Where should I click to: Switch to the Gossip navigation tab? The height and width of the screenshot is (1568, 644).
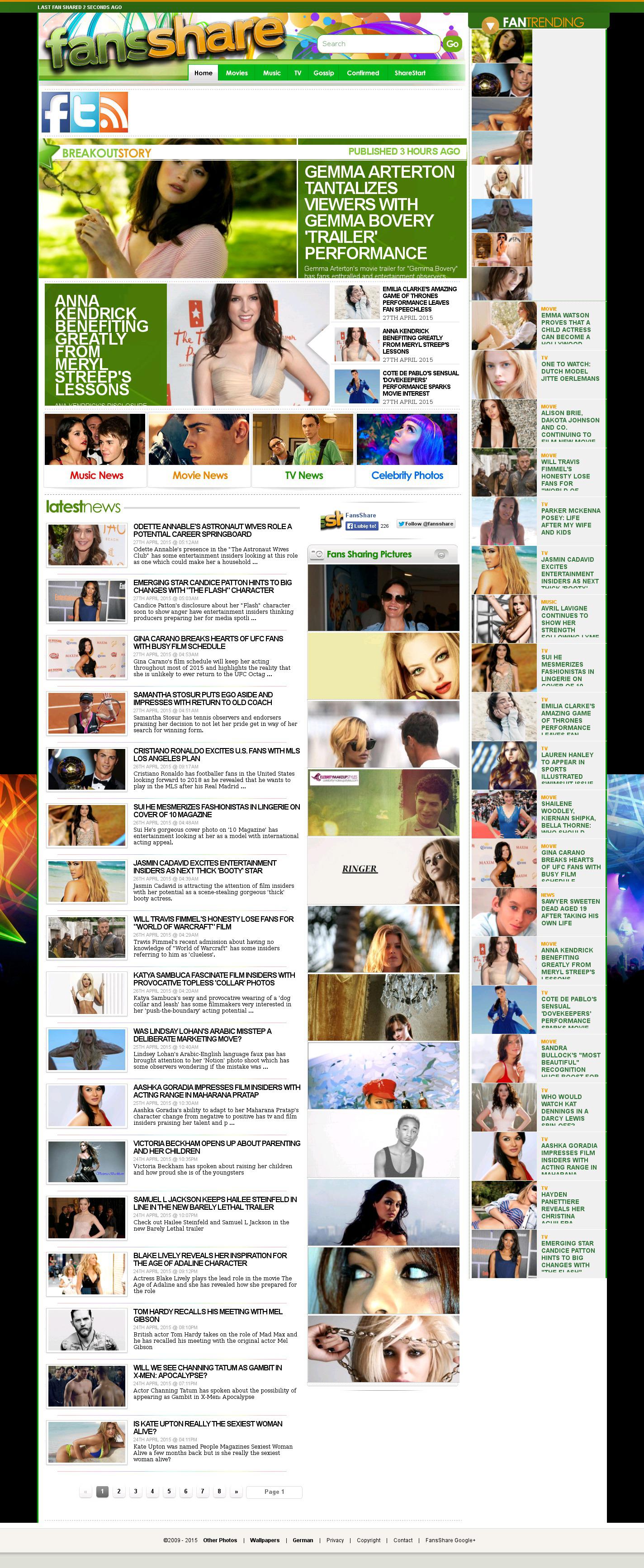(x=323, y=73)
